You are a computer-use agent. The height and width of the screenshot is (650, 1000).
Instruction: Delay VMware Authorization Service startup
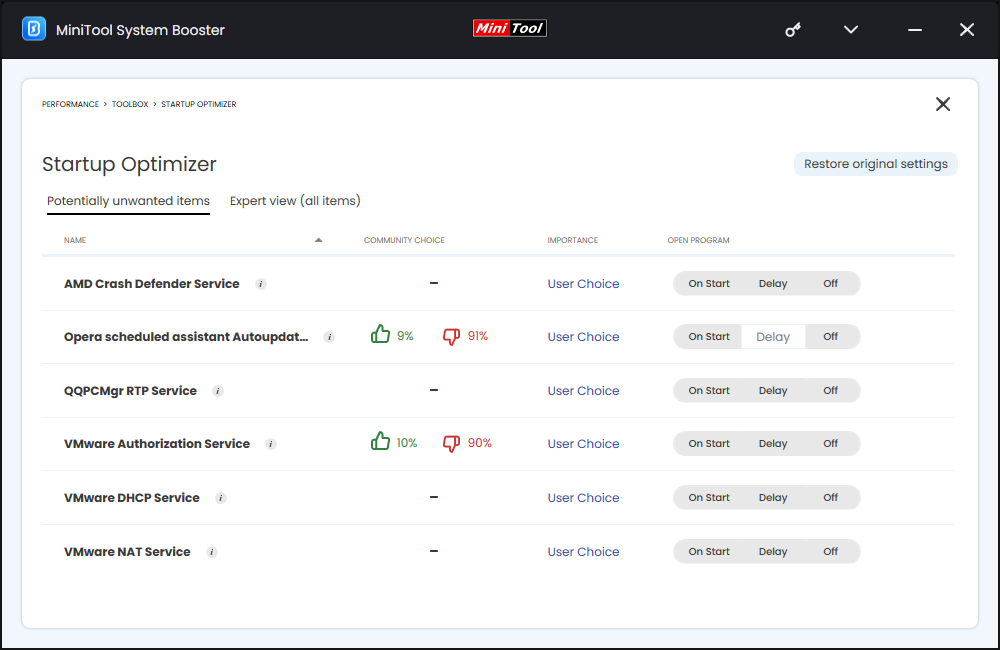pos(773,443)
